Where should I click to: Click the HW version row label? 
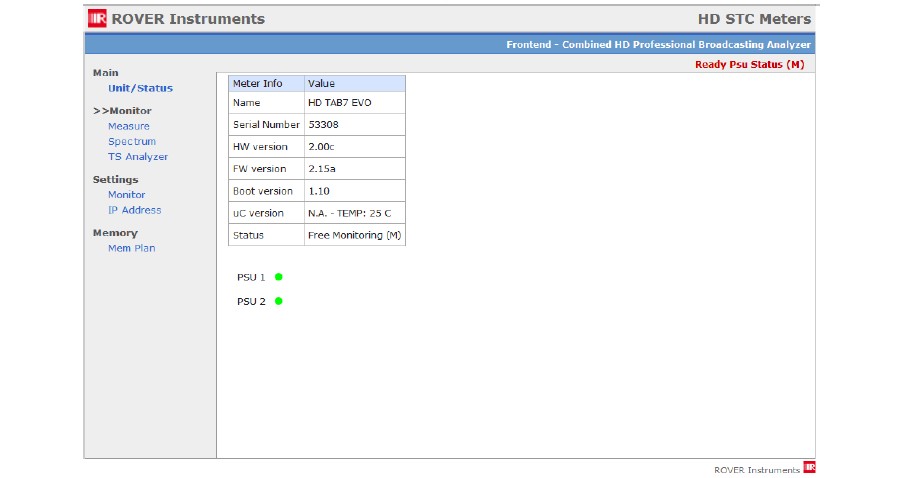[260, 146]
